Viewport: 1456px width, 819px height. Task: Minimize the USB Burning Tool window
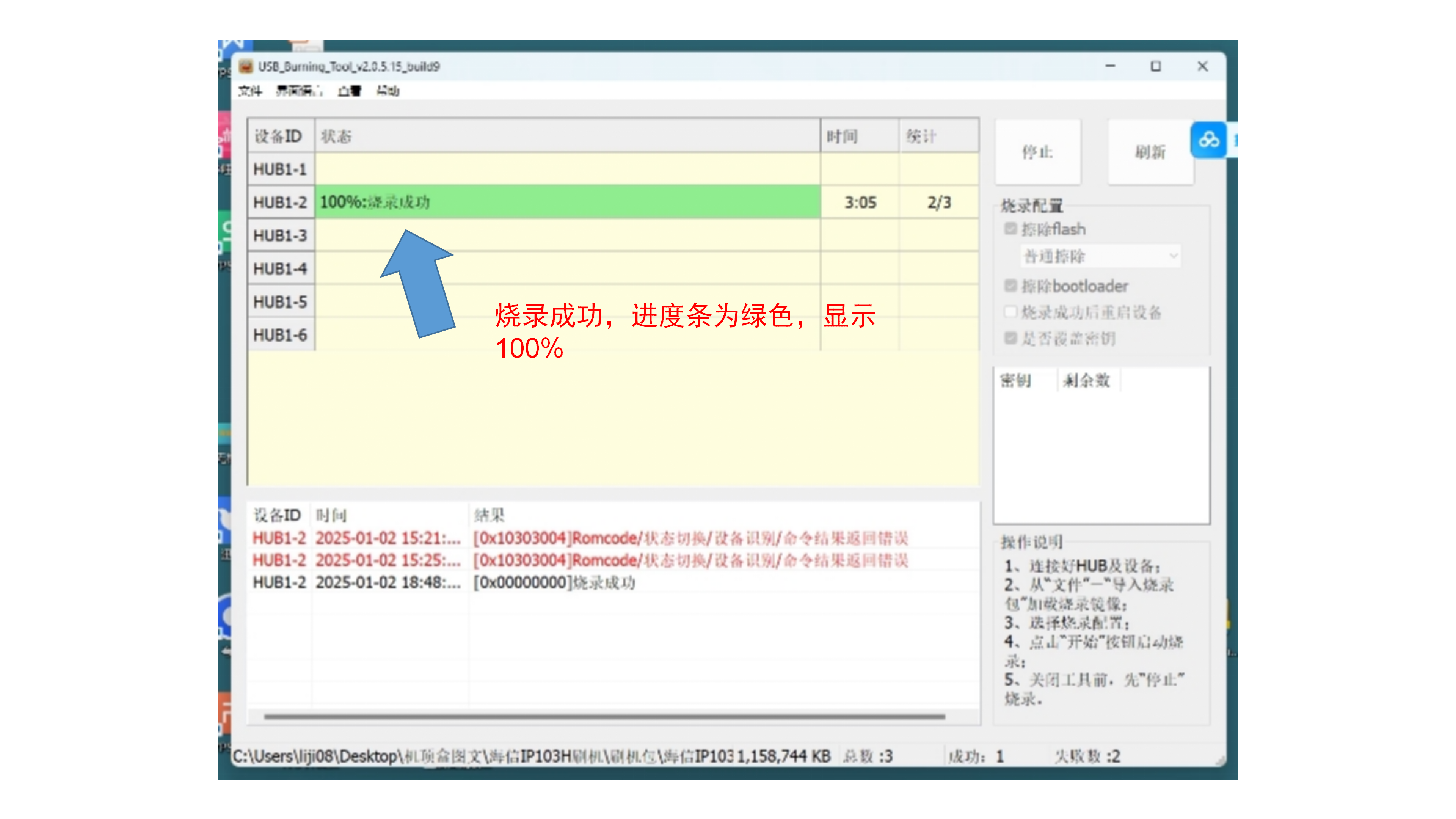[x=1110, y=67]
